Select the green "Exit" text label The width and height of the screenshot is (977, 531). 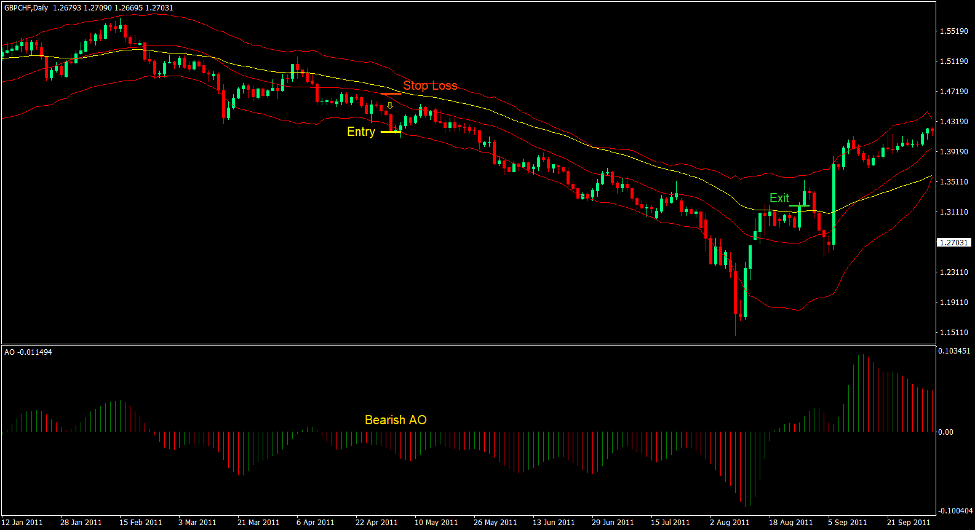click(779, 198)
